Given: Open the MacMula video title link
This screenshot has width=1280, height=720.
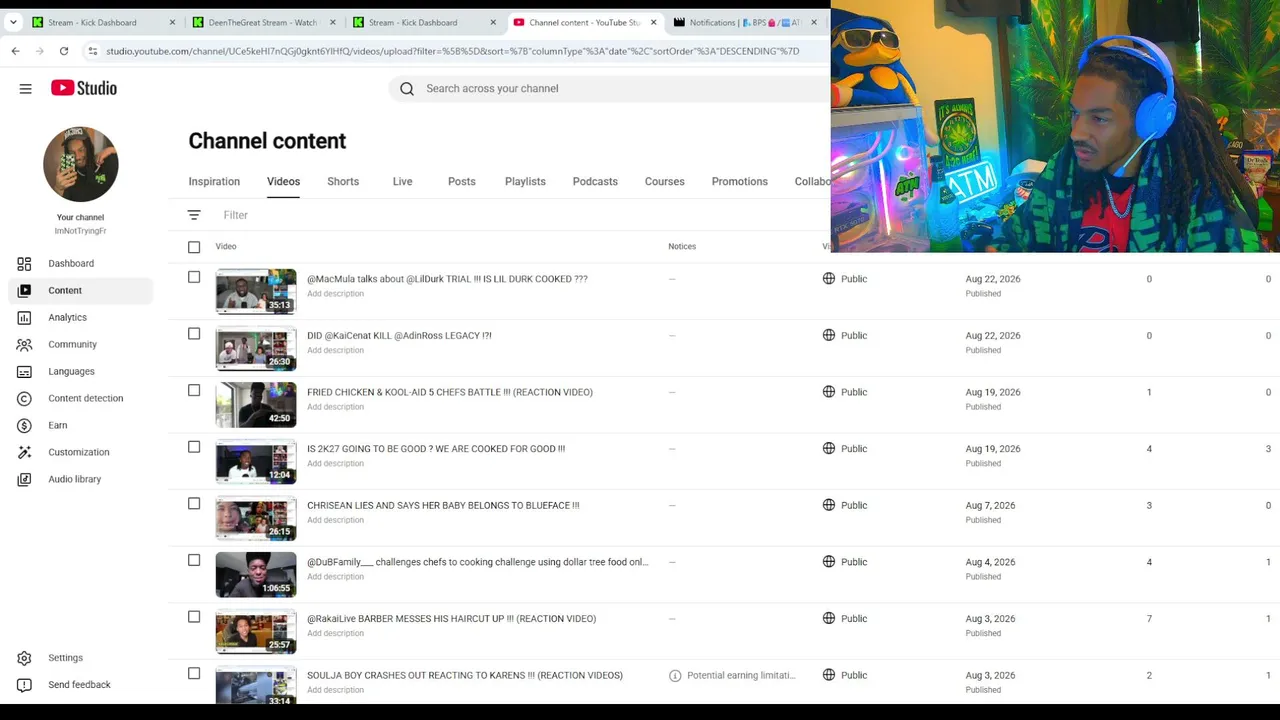Looking at the screenshot, I should [x=447, y=279].
